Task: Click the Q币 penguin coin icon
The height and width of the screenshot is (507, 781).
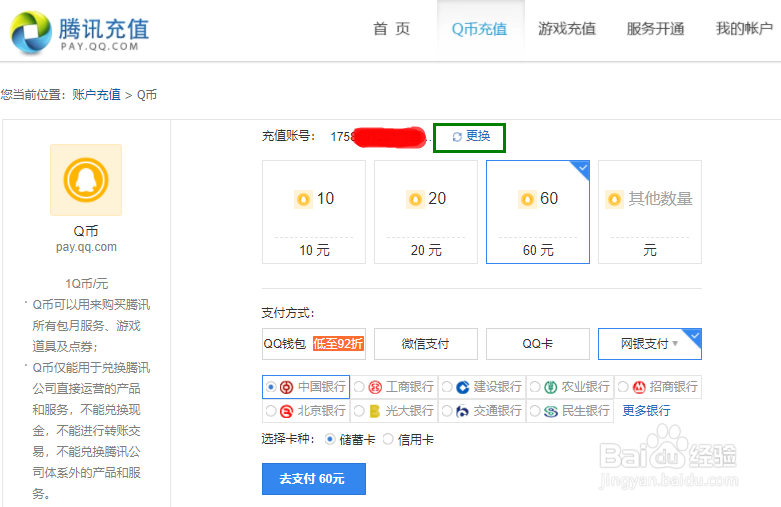Action: [x=85, y=180]
